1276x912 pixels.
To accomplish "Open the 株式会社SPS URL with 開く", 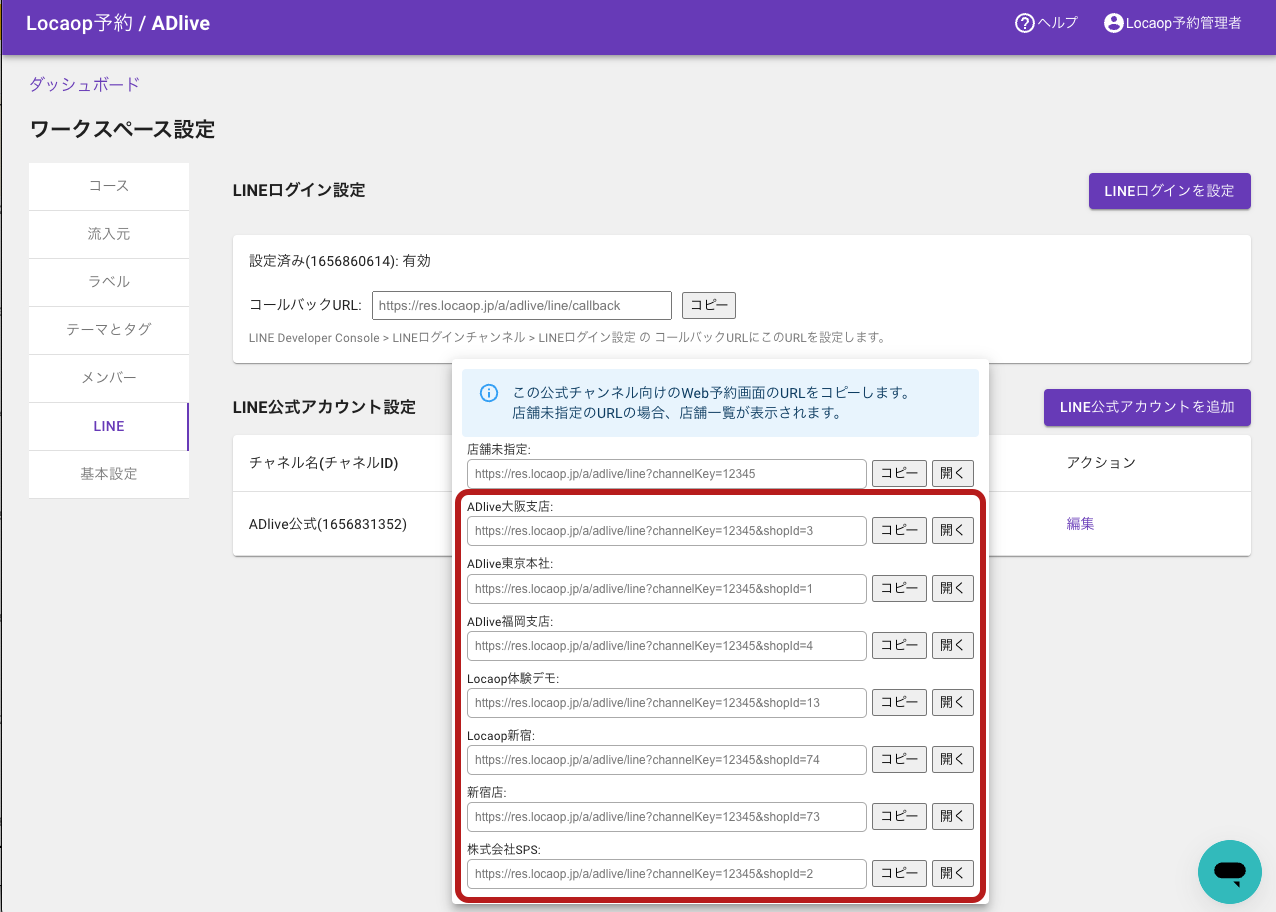I will point(953,874).
